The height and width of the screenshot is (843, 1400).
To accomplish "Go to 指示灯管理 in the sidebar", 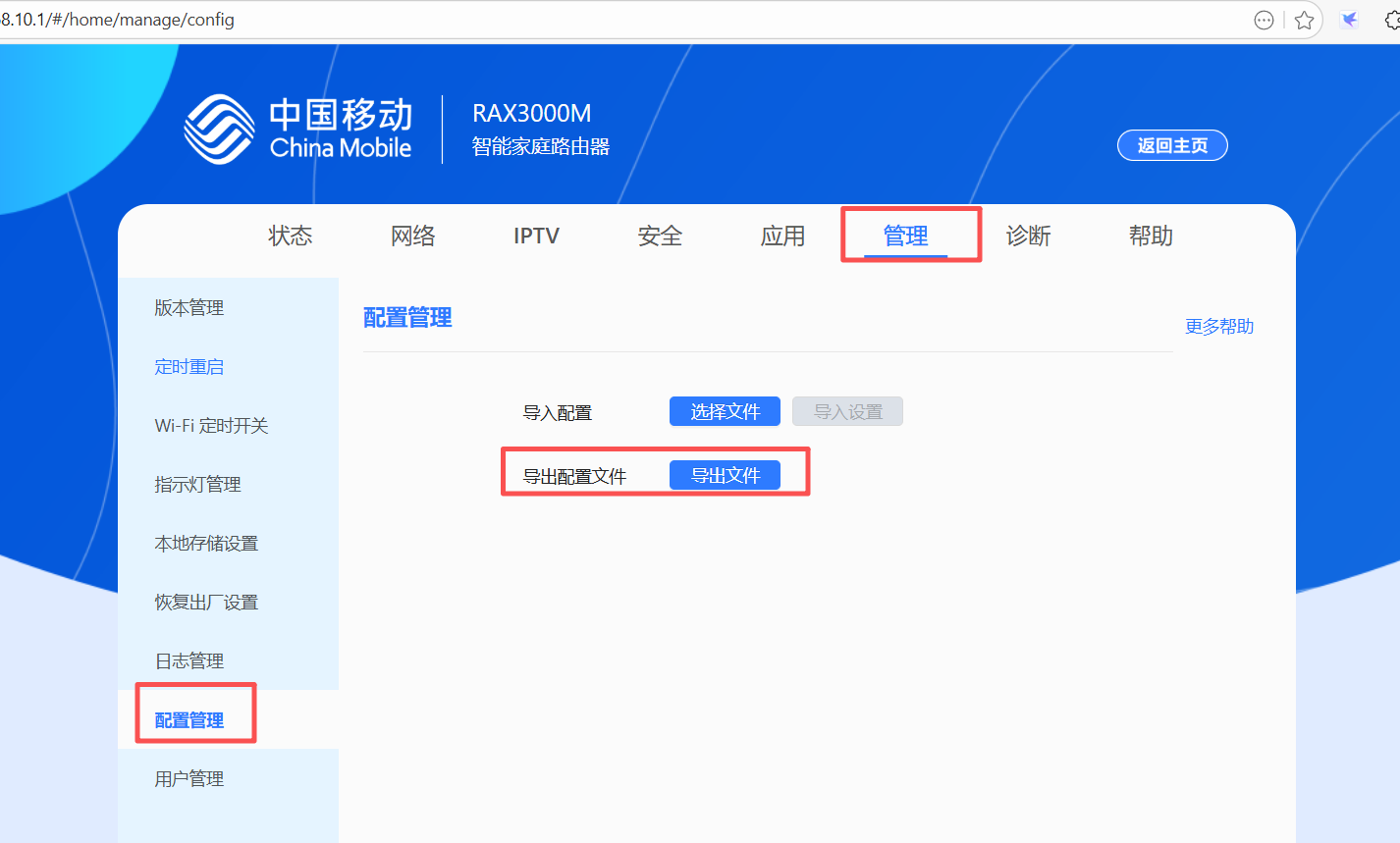I will coord(197,485).
